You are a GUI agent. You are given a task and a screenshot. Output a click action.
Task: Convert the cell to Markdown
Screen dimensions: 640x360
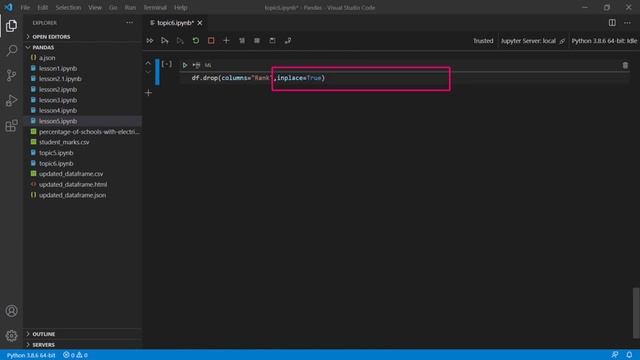[x=208, y=65]
